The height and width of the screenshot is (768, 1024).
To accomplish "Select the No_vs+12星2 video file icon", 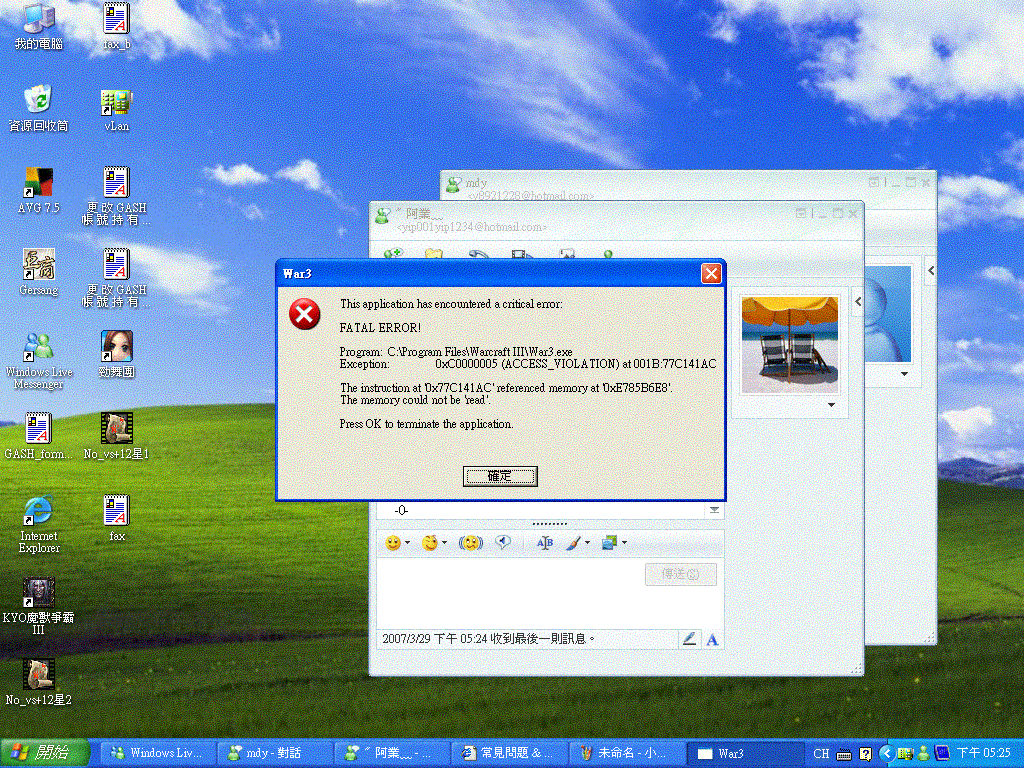I will tap(39, 682).
